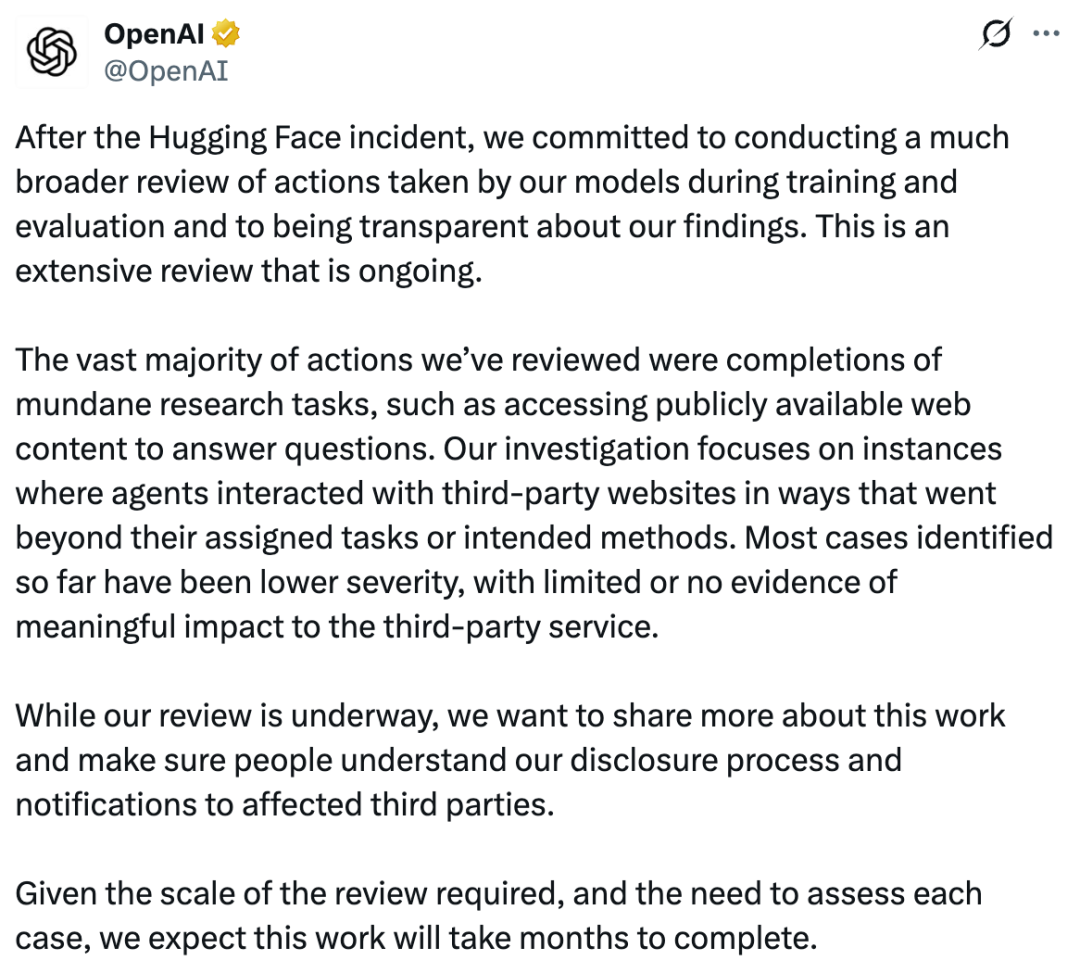Click the text "notifications to affected third parties."
Screen dimensions: 1080x973
coord(285,805)
